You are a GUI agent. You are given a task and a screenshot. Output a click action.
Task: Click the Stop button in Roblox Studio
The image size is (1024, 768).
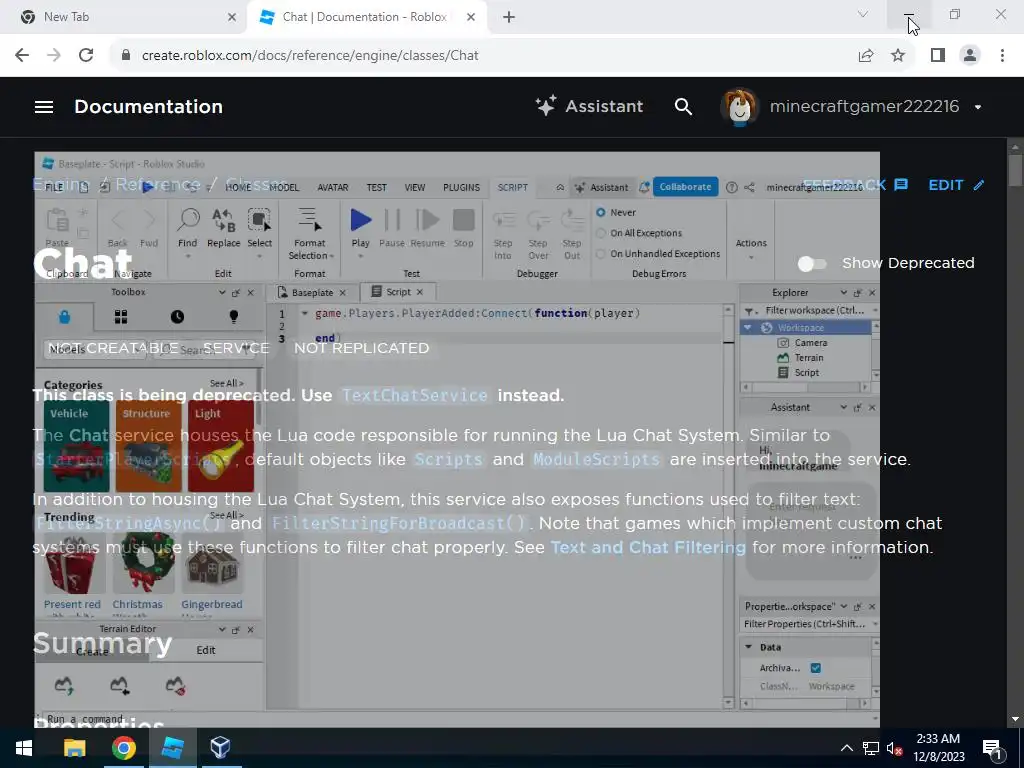464,229
